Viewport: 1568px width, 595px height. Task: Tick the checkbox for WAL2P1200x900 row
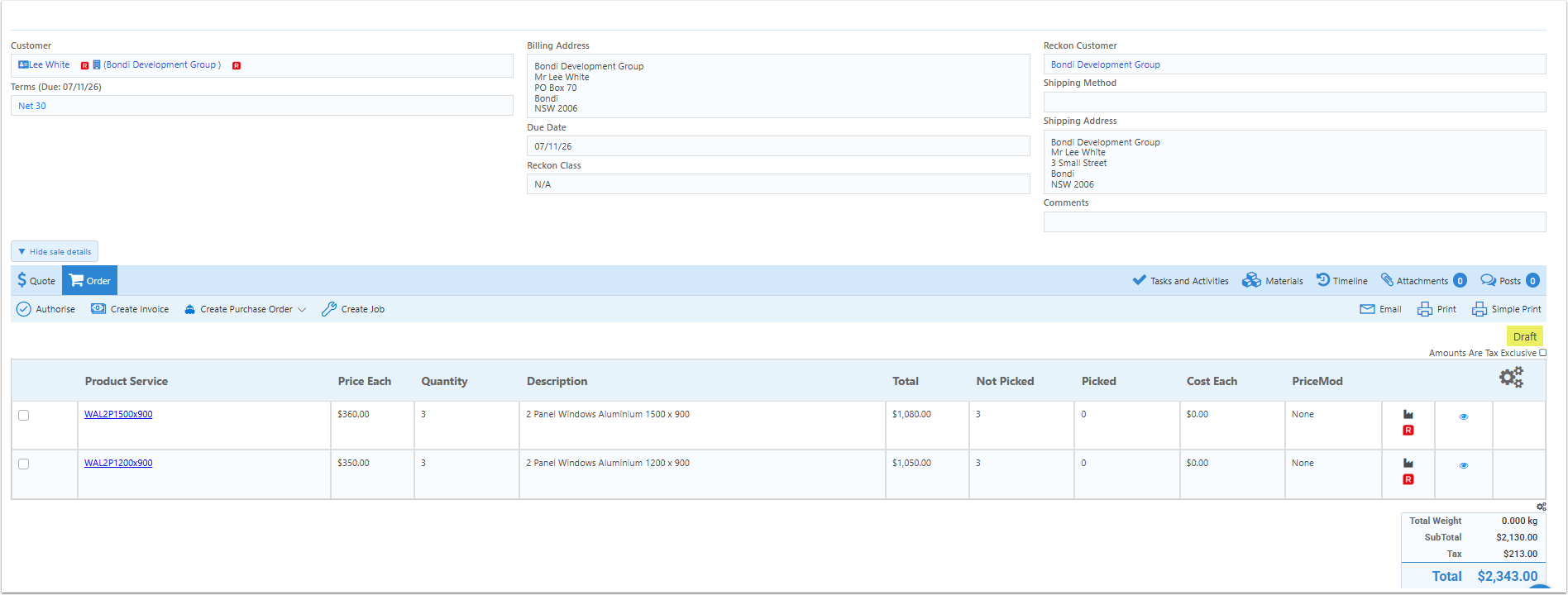tap(23, 464)
